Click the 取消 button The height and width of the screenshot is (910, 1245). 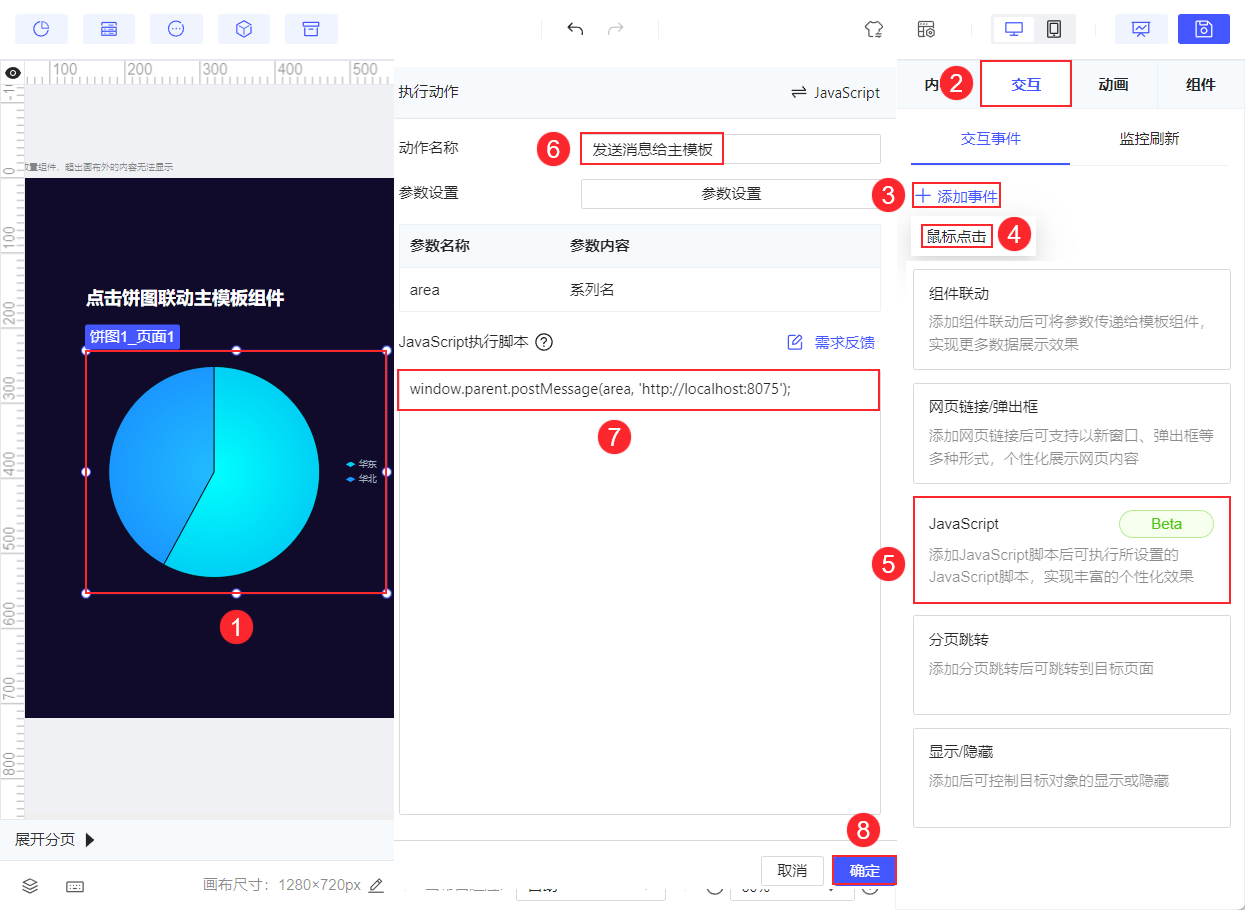[792, 871]
